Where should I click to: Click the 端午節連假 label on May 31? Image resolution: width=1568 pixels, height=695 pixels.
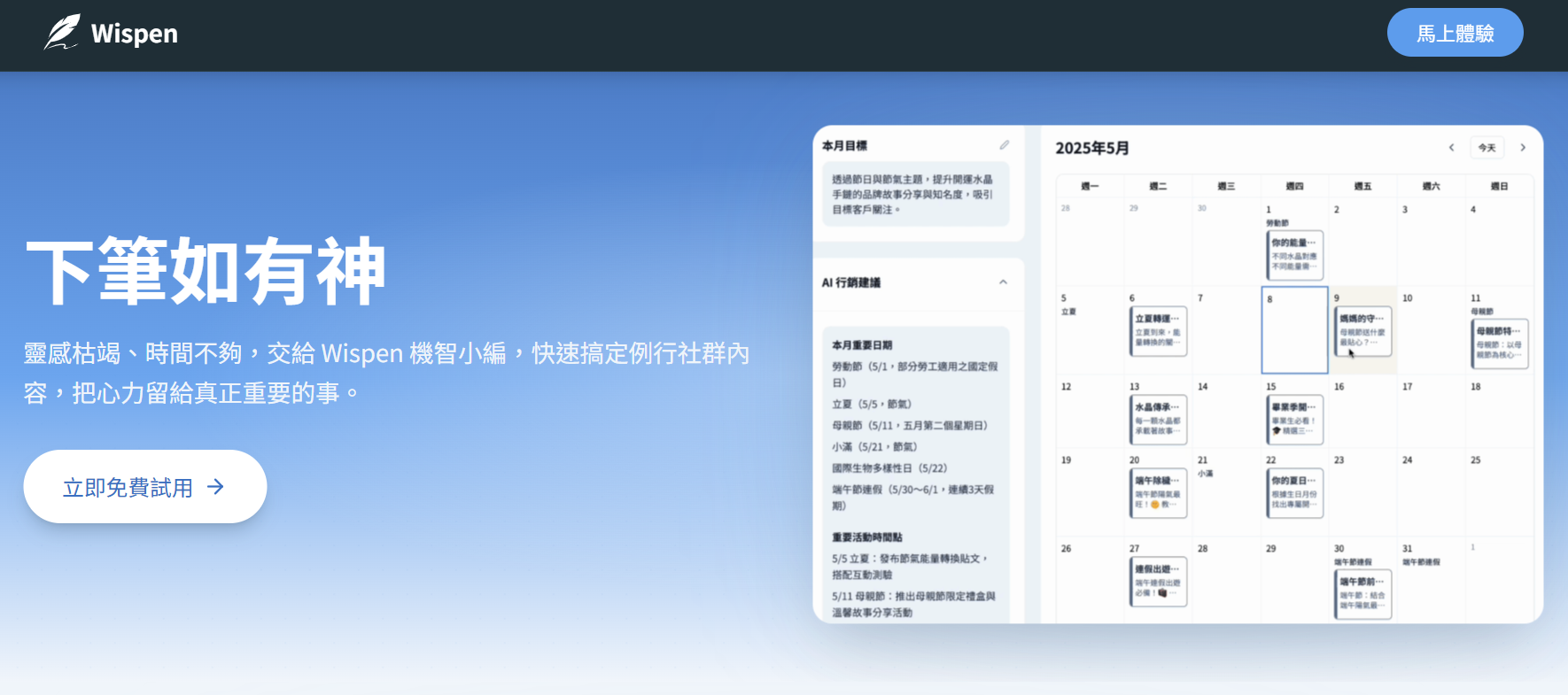tap(1421, 562)
